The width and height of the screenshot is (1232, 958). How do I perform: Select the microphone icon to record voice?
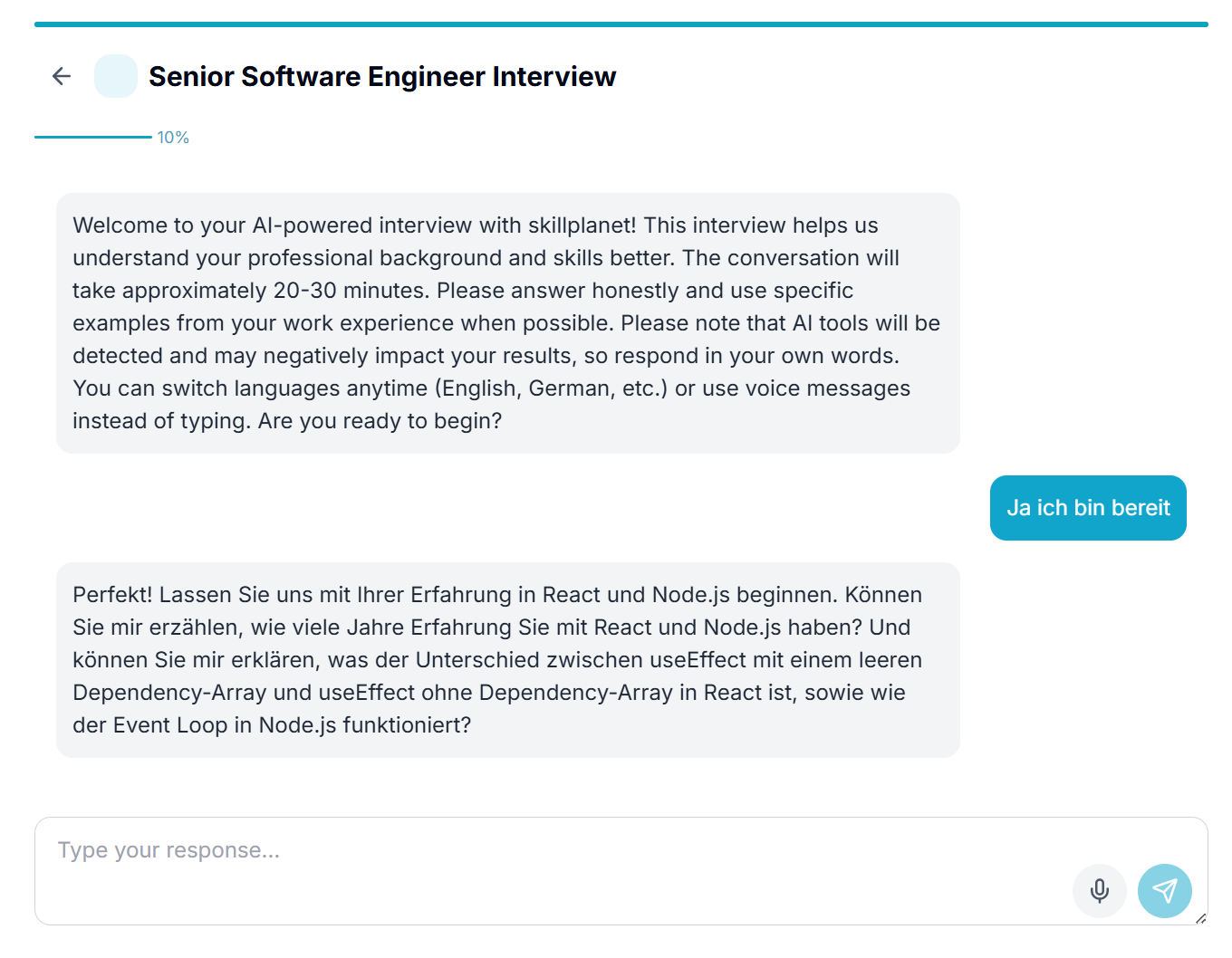(1100, 891)
